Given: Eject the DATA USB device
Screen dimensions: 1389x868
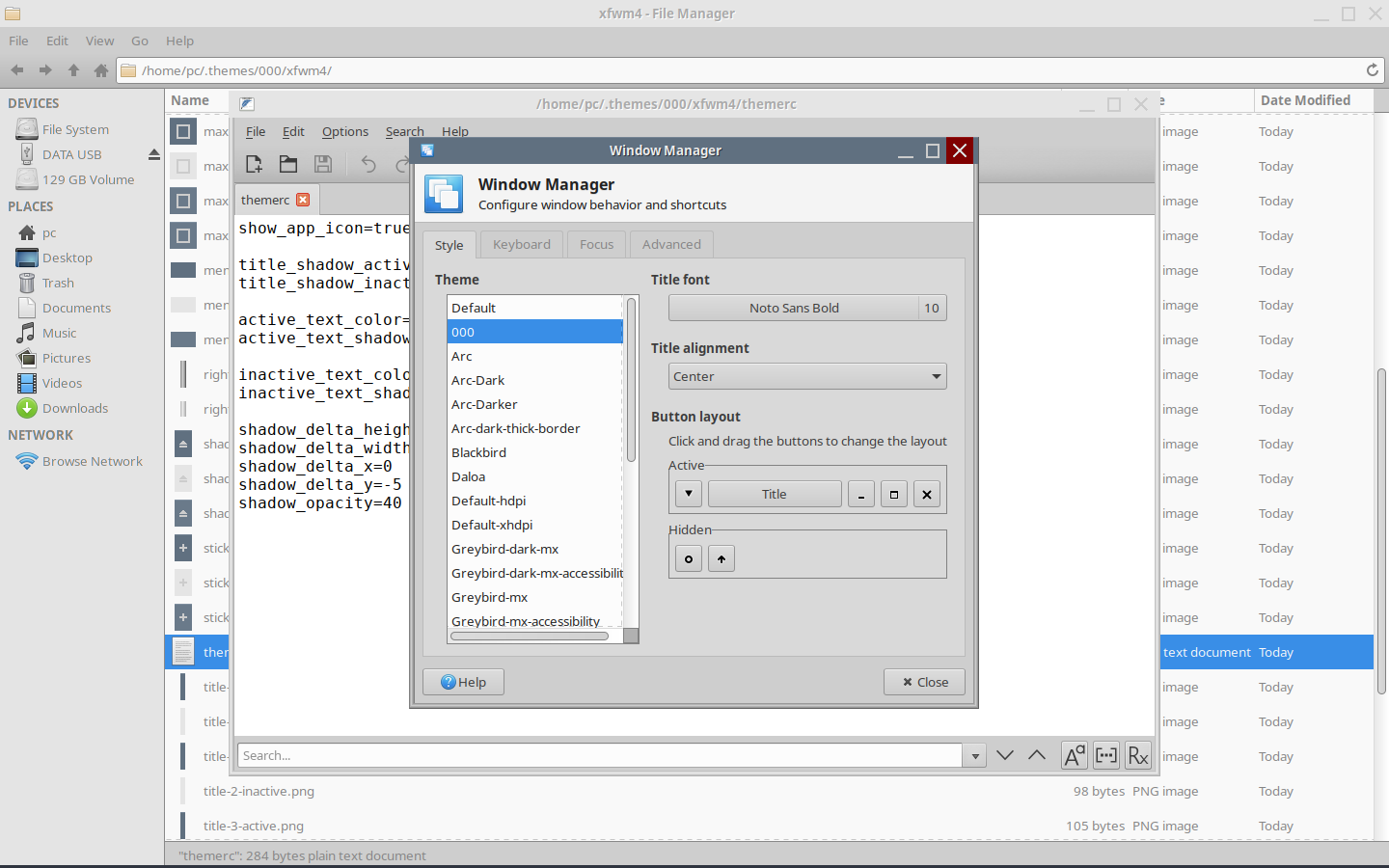Looking at the screenshot, I should (153, 154).
